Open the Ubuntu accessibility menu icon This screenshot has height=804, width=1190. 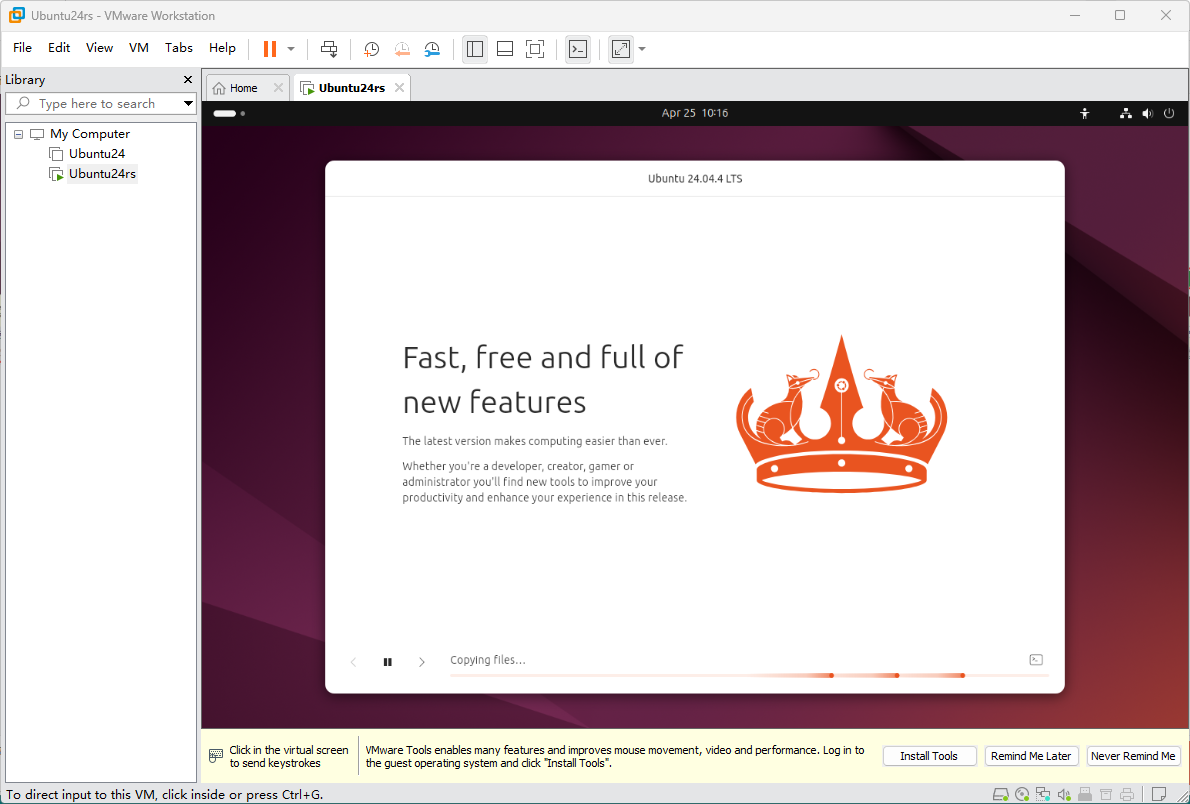(1085, 113)
